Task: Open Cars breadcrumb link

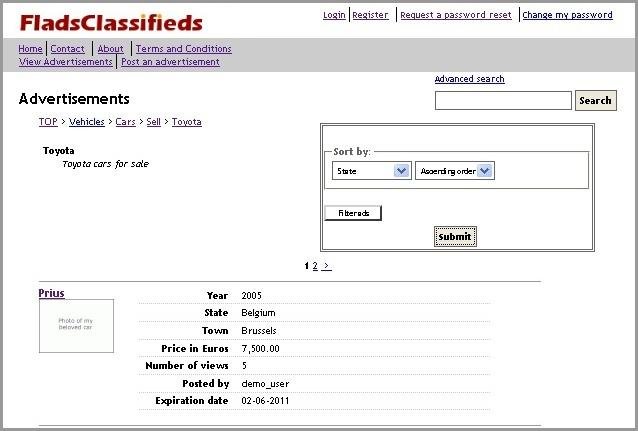Action: [125, 122]
